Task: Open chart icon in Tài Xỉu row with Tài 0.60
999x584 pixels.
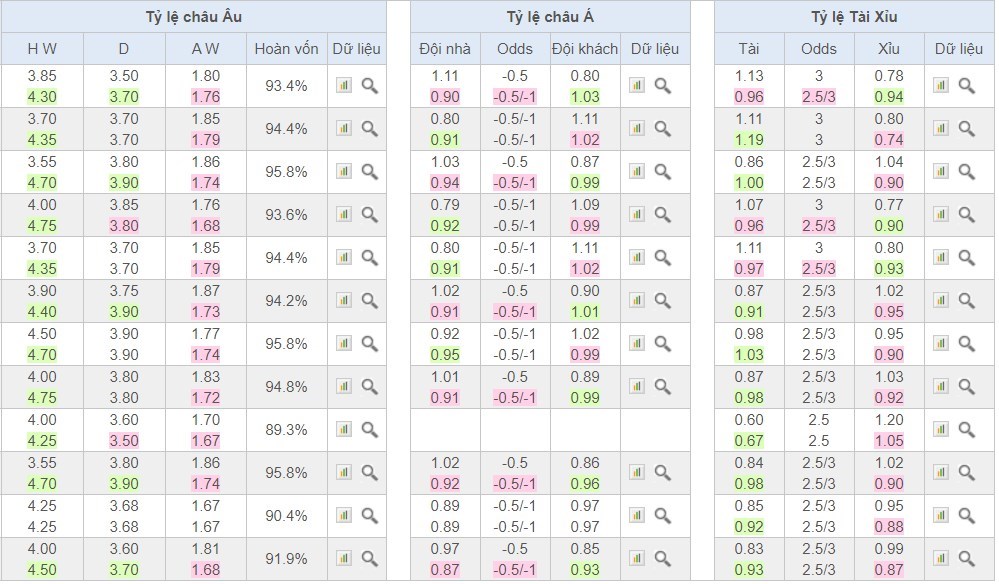Action: click(941, 430)
